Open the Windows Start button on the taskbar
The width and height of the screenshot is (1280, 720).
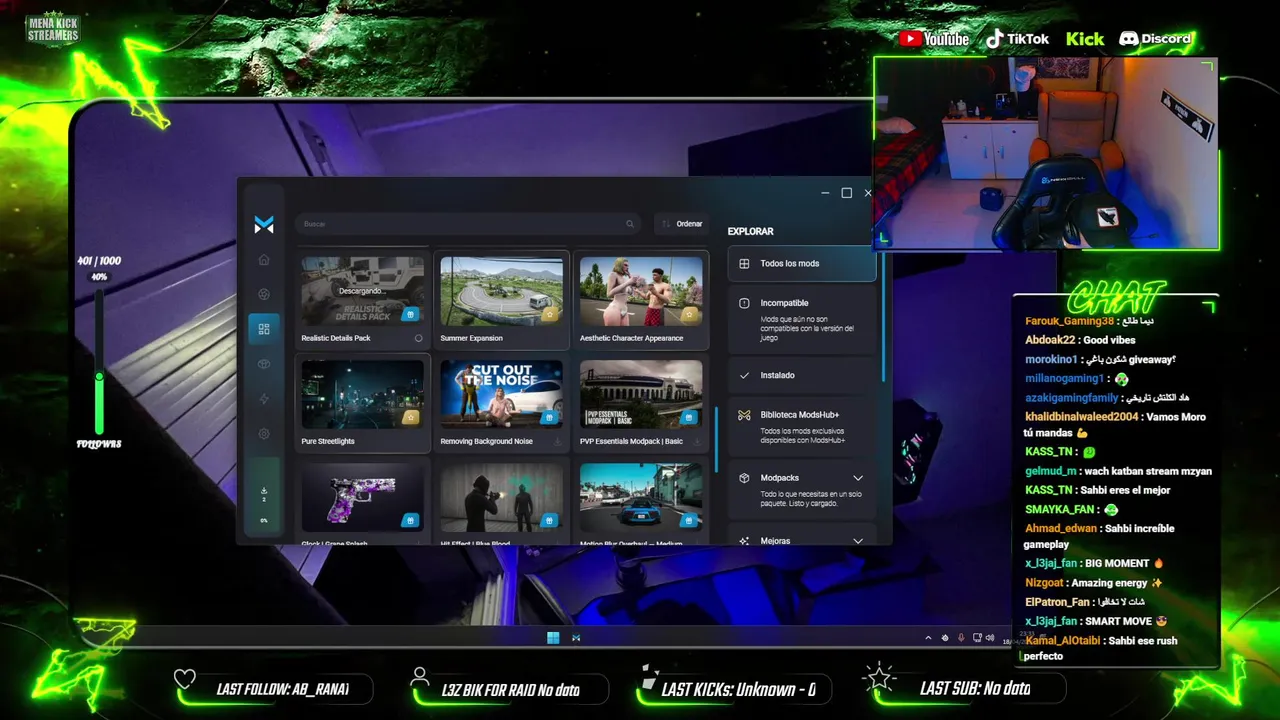[x=553, y=638]
